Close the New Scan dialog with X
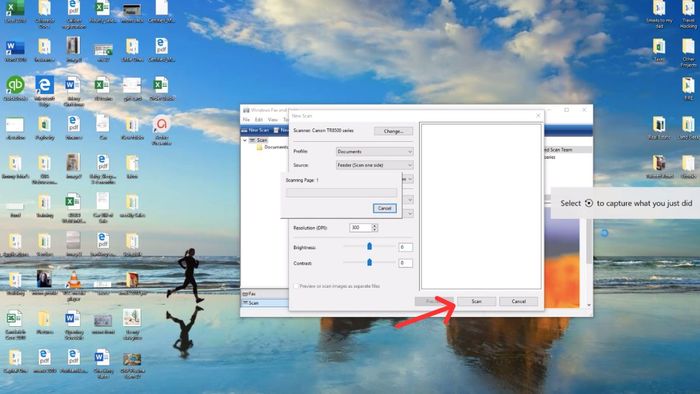 pyautogui.click(x=538, y=116)
